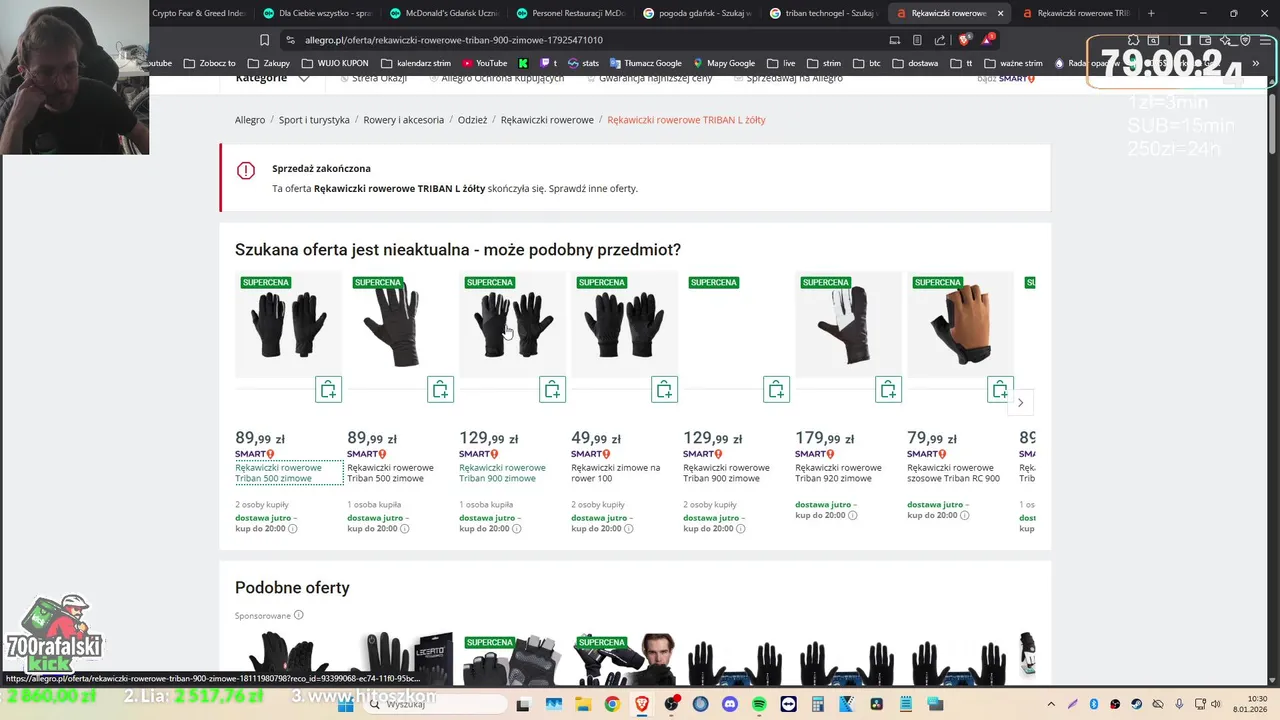This screenshot has width=1280, height=720.
Task: Open the Zakupy bookmark folder
Action: tap(268, 63)
